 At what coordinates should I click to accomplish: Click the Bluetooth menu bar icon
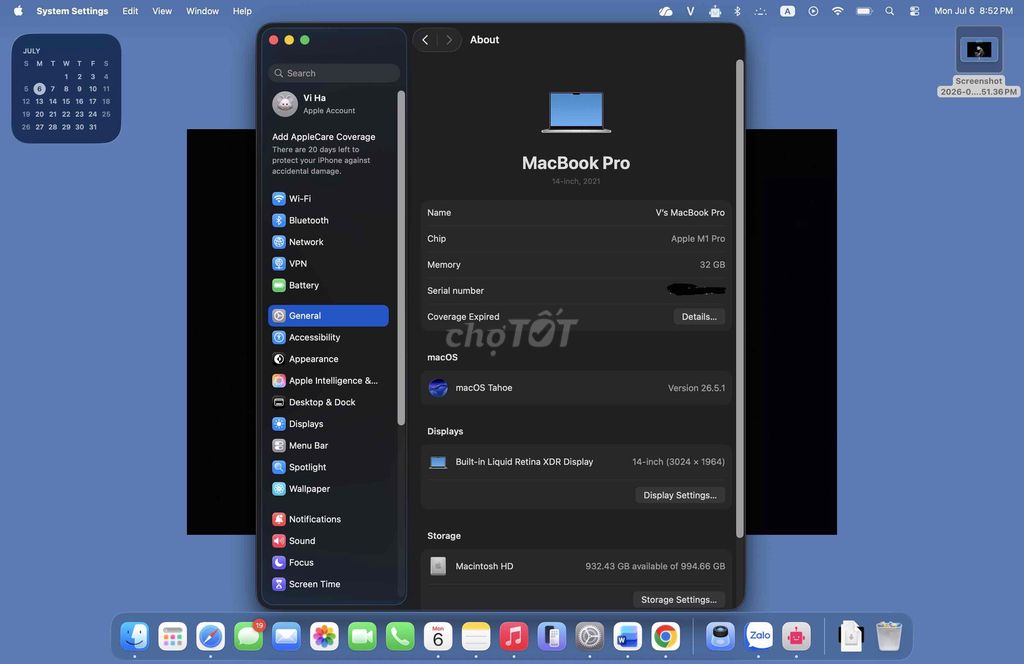click(x=737, y=11)
